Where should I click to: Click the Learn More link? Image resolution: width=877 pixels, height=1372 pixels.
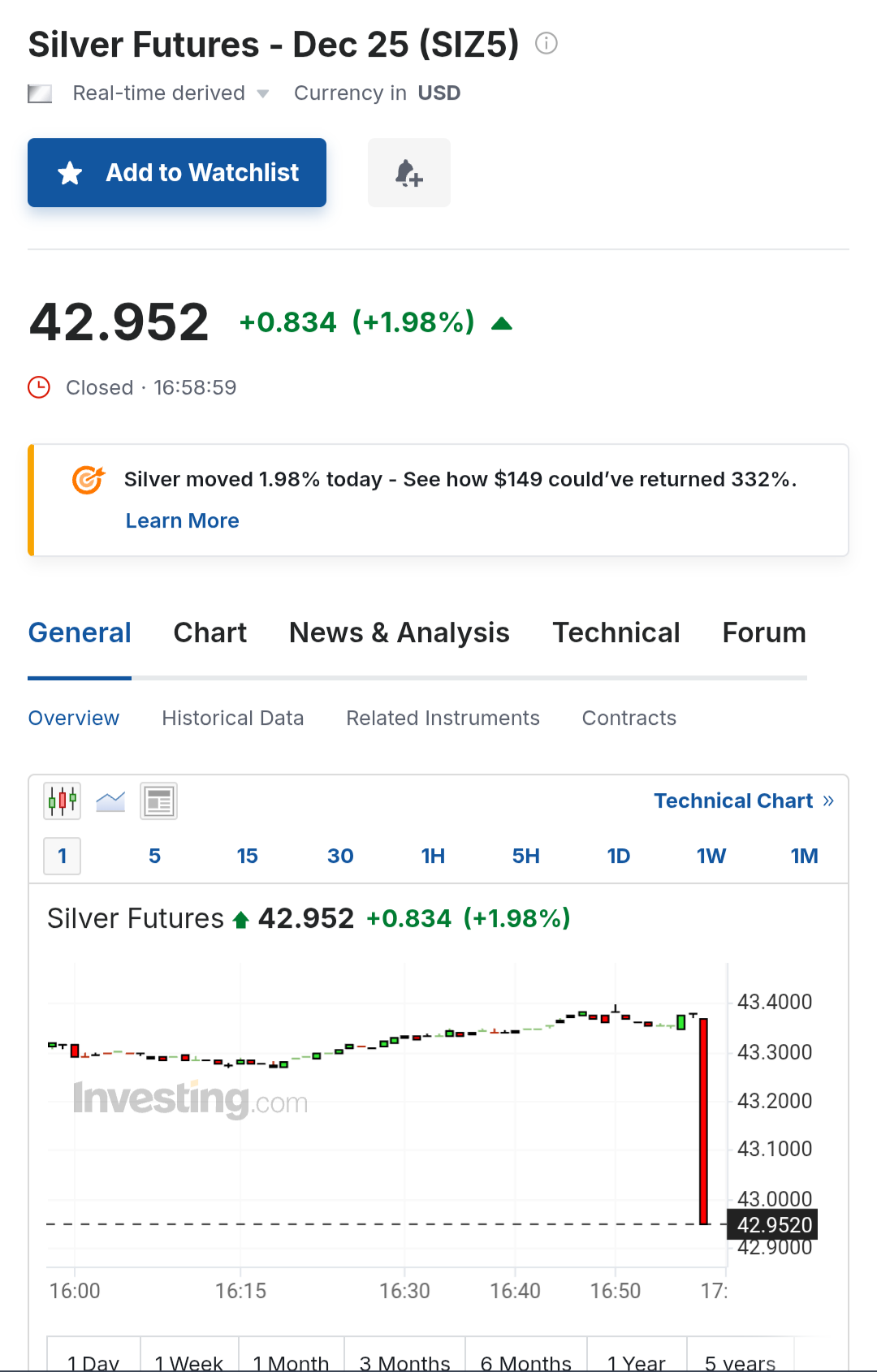click(182, 520)
